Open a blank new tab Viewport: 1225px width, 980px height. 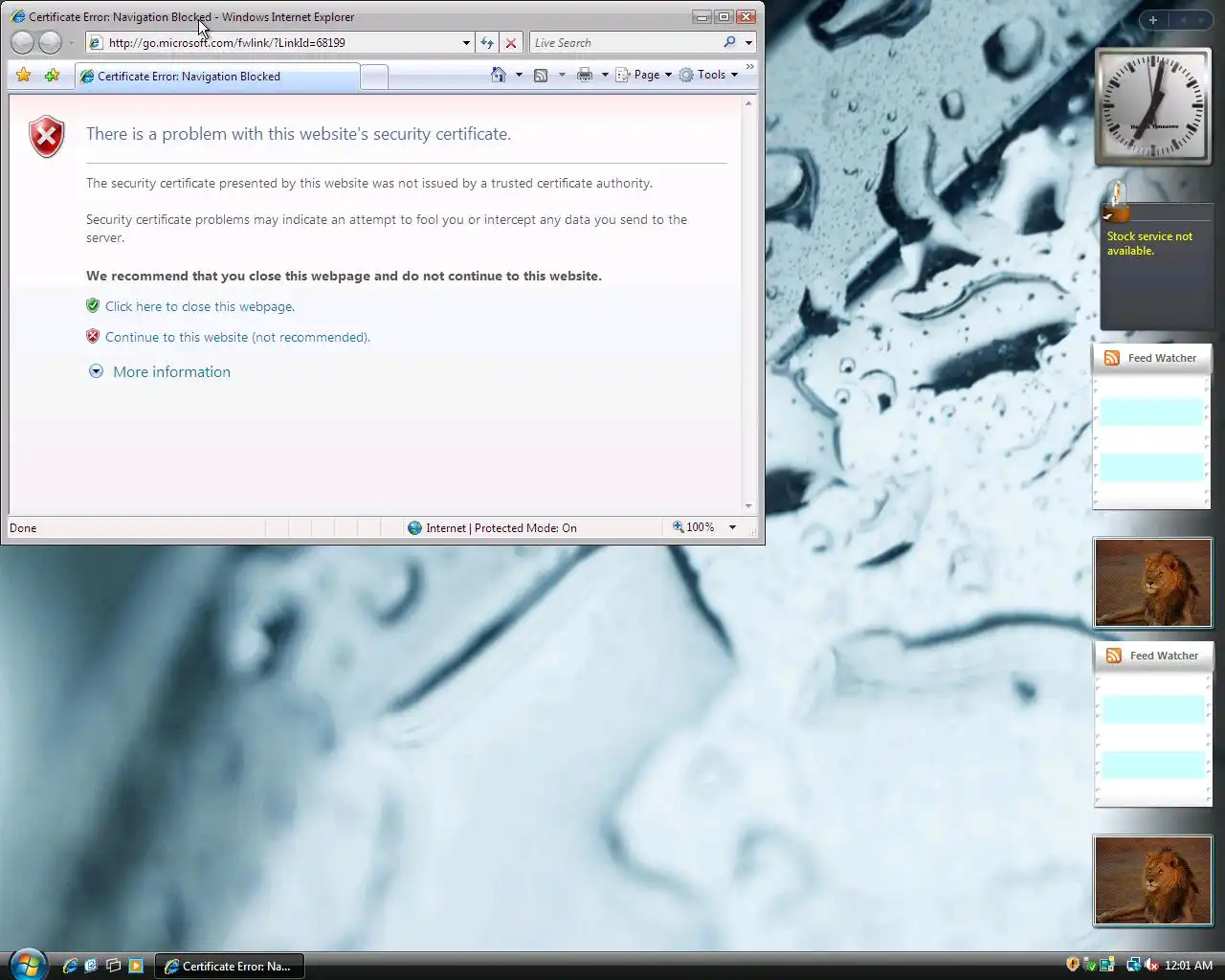[x=374, y=77]
